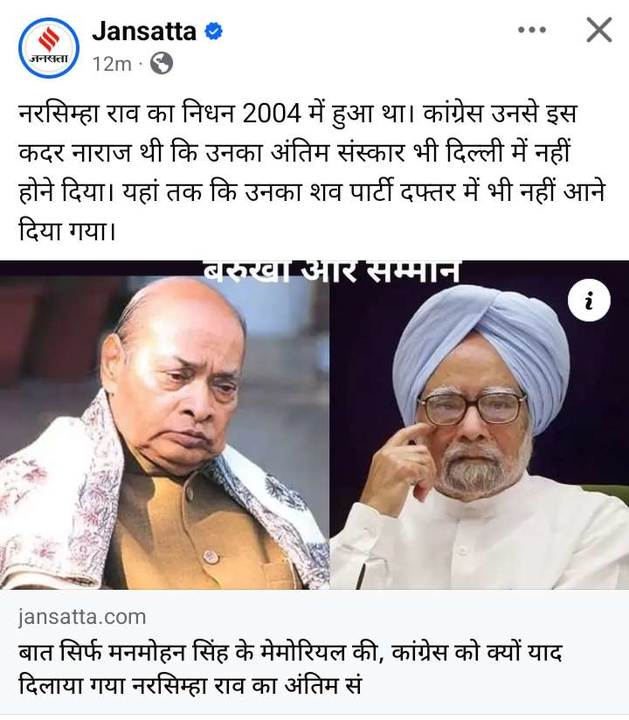Click the second line of the article headline
This screenshot has width=629, height=720.
coord(190,686)
